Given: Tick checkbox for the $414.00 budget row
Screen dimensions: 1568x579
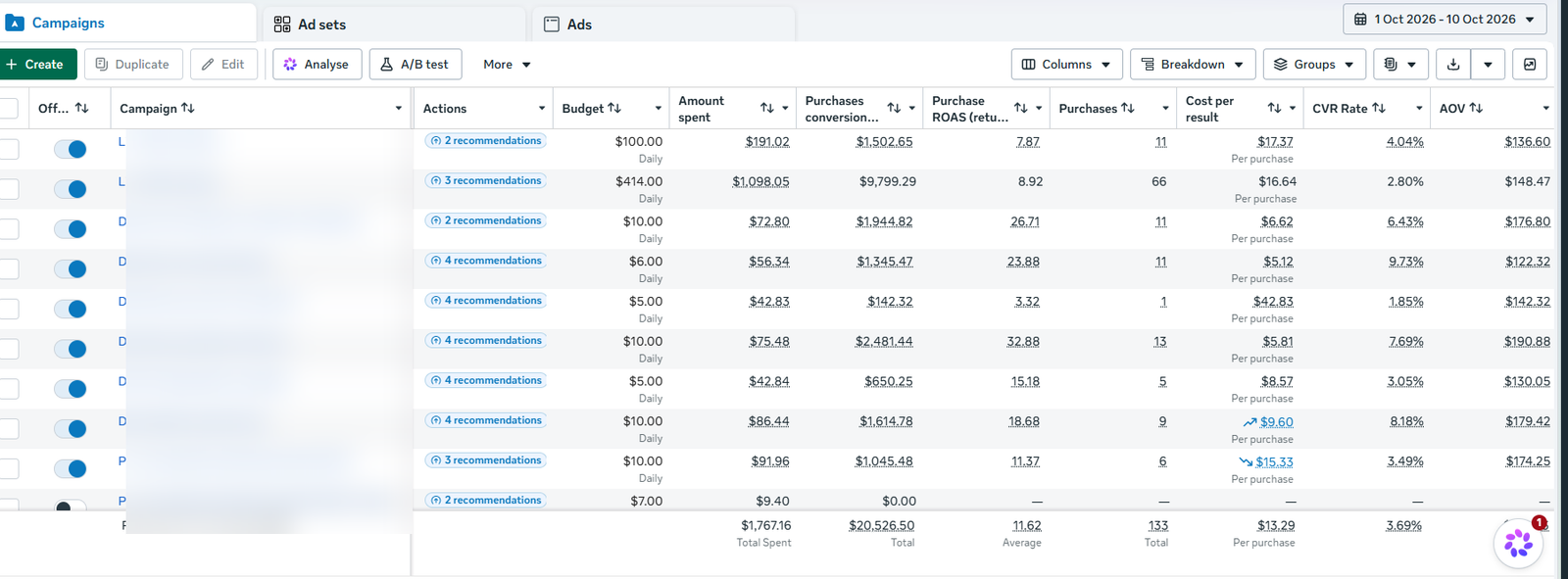Looking at the screenshot, I should [9, 189].
